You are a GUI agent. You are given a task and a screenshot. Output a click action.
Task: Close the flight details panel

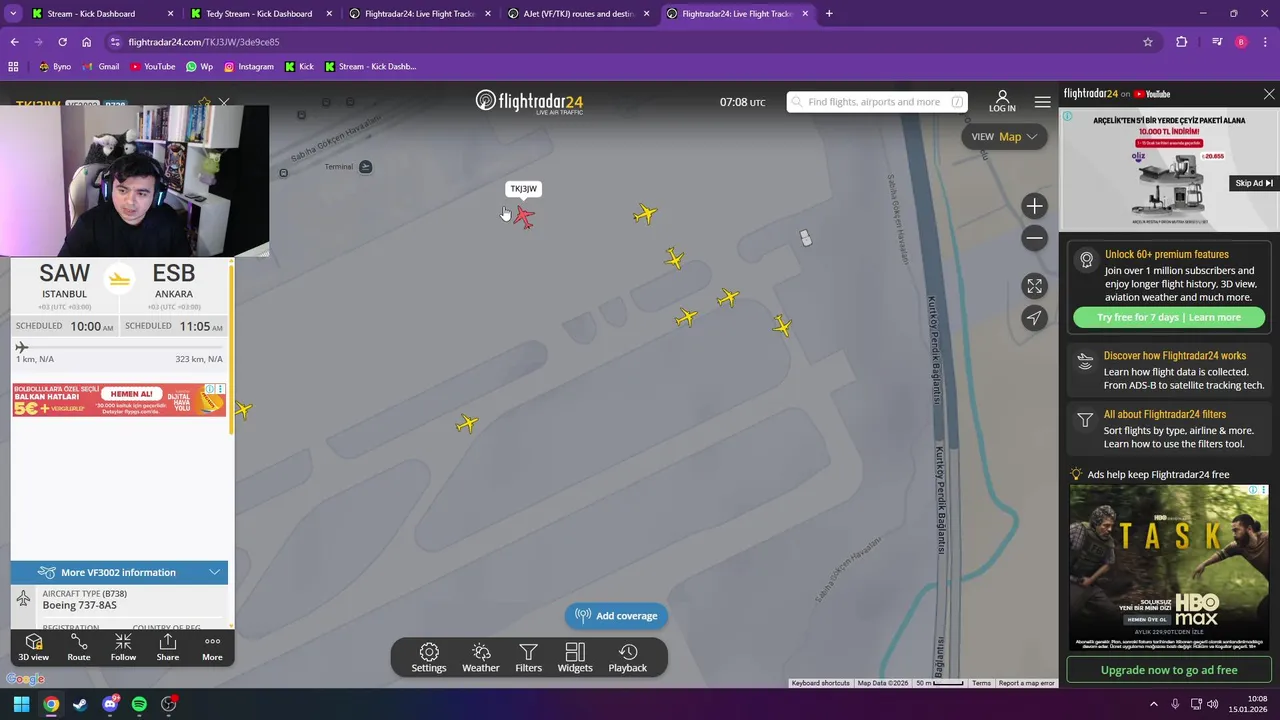224,102
